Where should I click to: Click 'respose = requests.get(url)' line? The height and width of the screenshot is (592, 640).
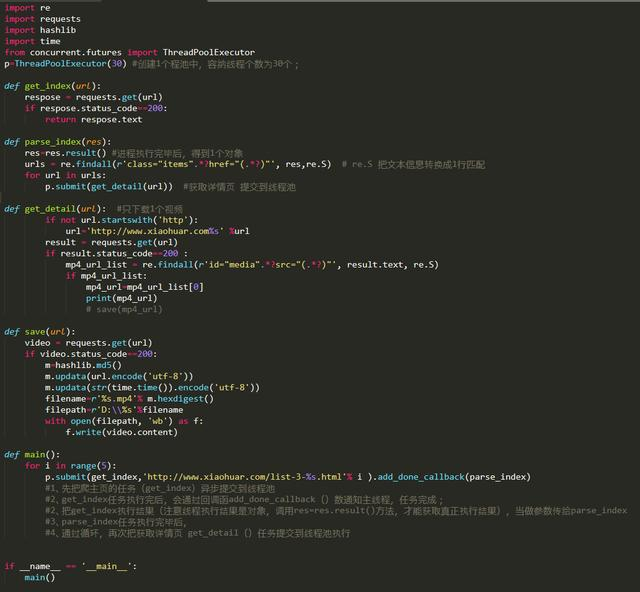click(x=93, y=97)
